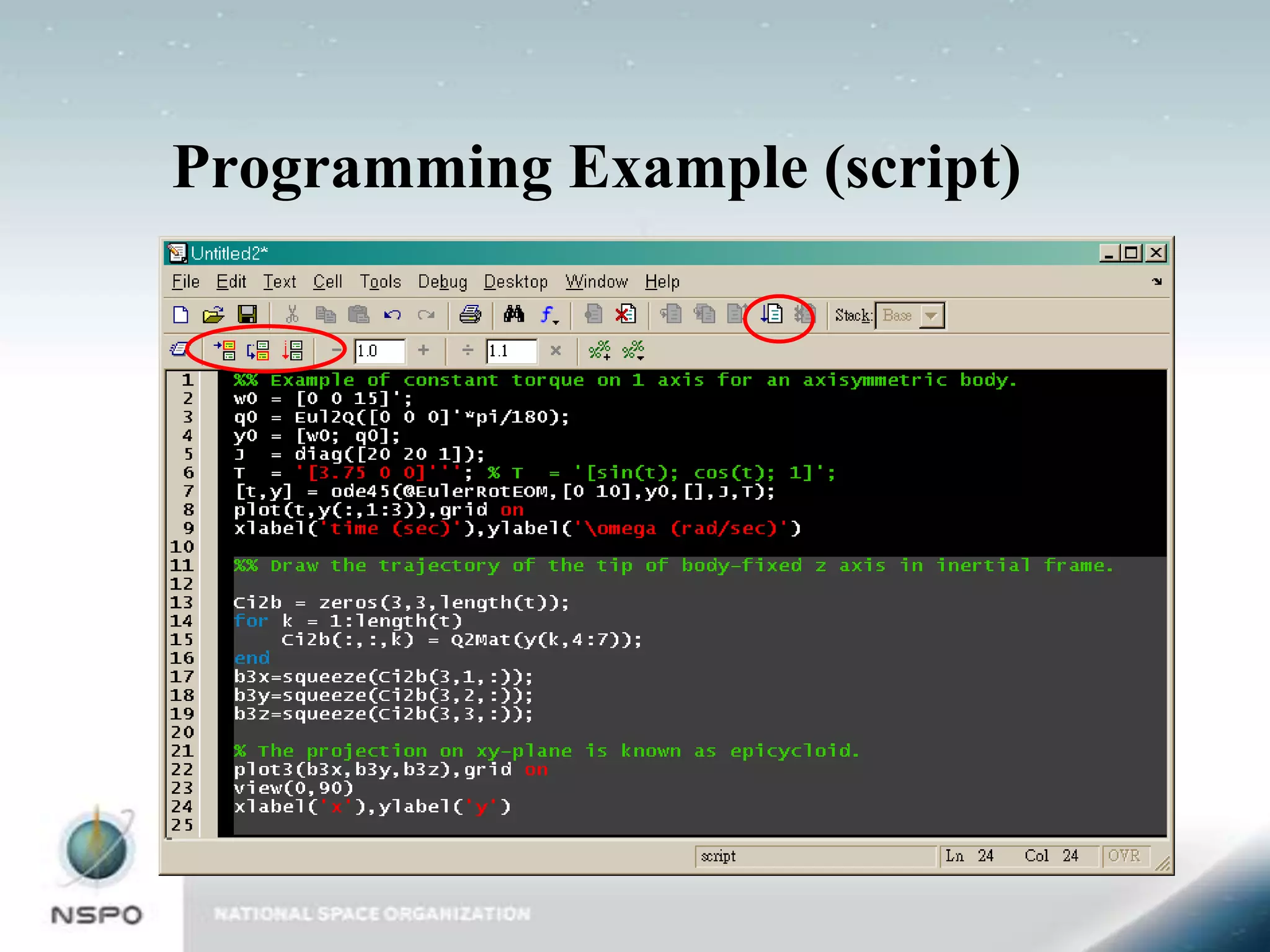
Task: Click Evaluate cell and advance icon
Action: (258, 351)
